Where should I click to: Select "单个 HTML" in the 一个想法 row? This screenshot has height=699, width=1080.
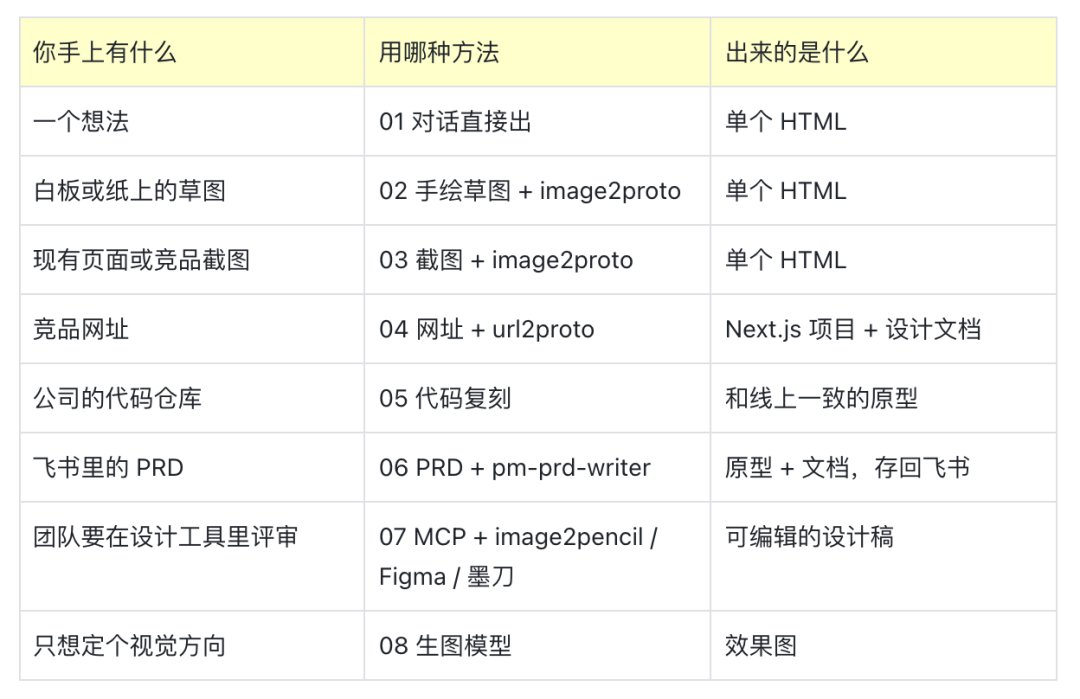pos(884,121)
